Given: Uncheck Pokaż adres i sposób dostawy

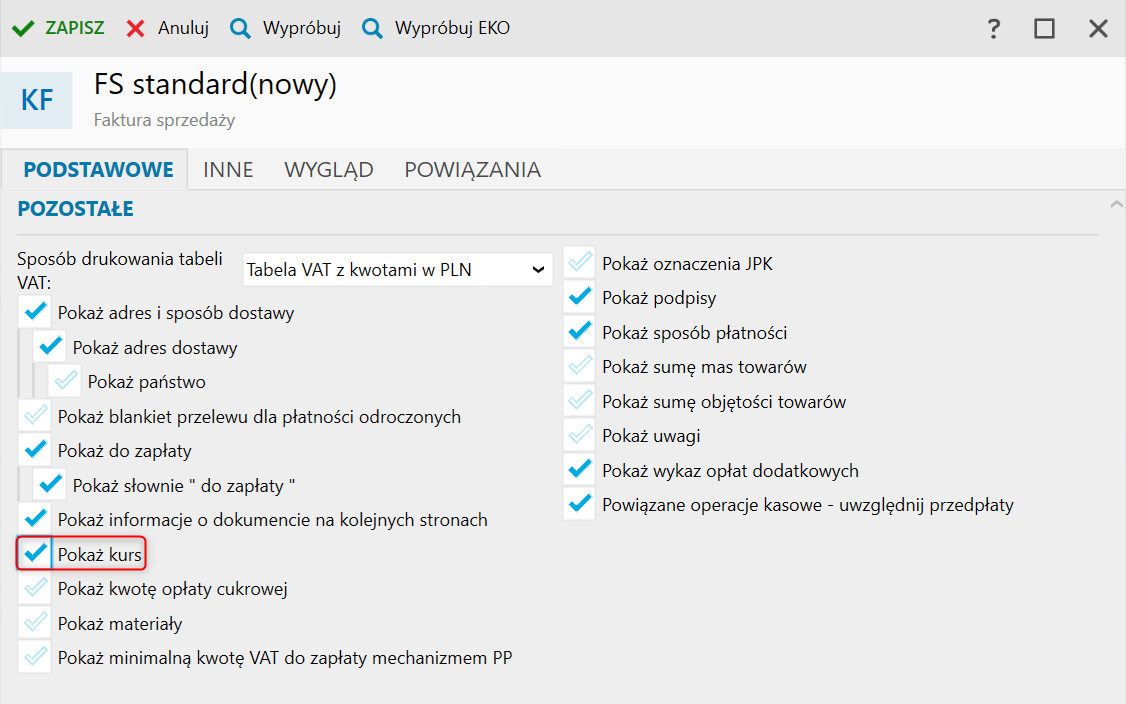Looking at the screenshot, I should tap(34, 312).
